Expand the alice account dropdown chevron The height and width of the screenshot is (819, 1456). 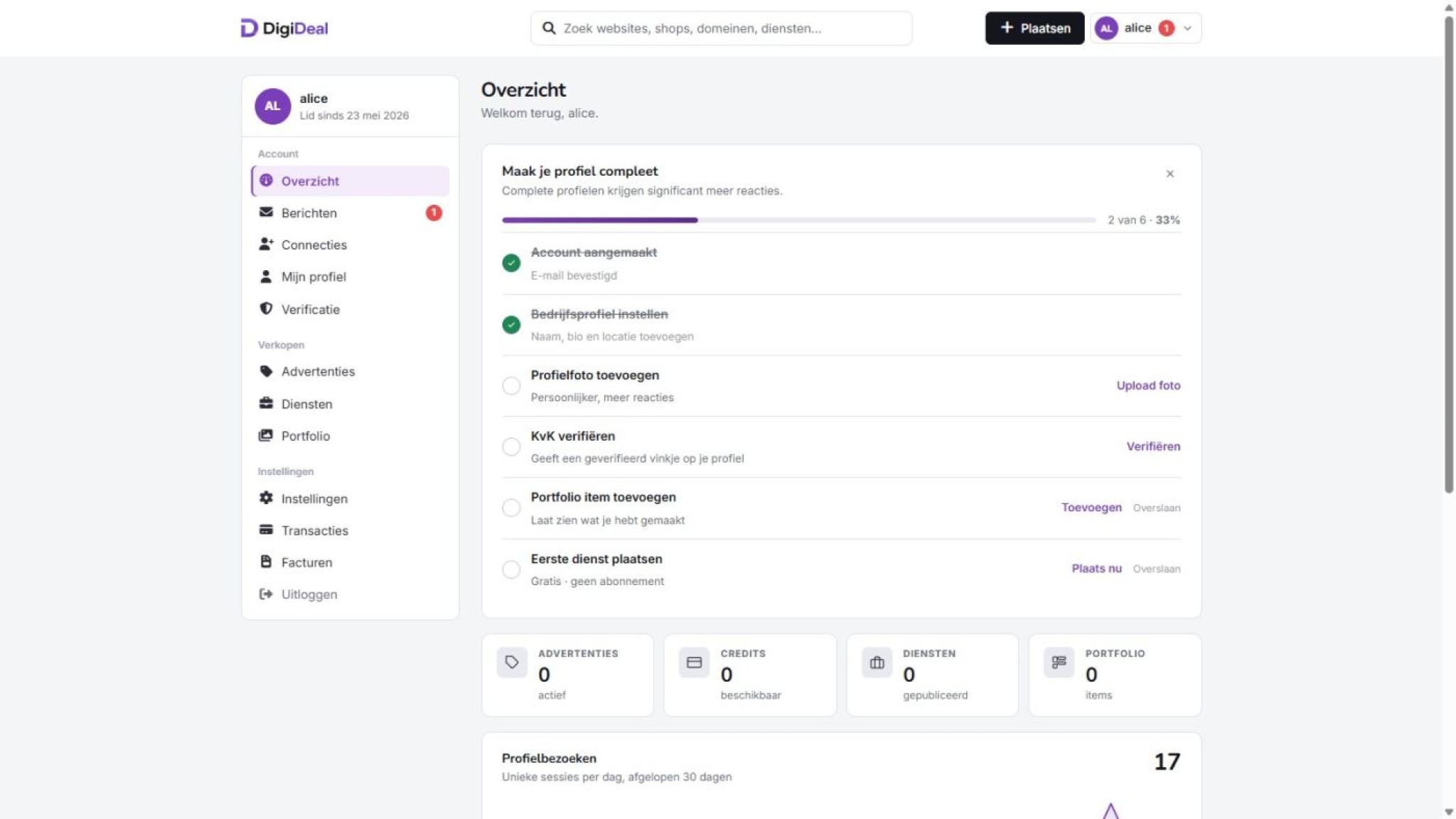click(1187, 28)
